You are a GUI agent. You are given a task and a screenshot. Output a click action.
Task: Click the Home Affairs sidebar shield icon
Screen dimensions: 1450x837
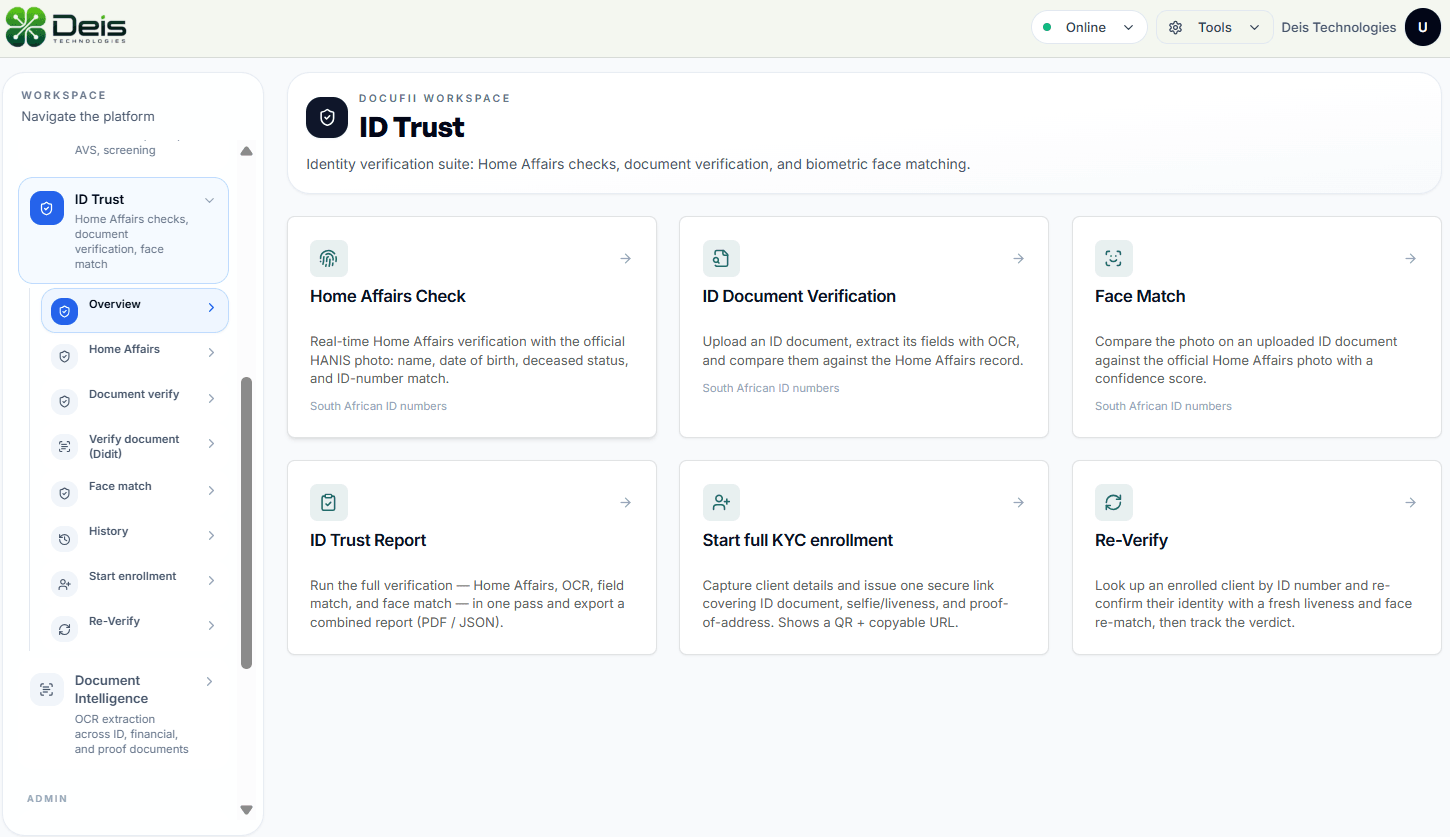click(x=64, y=356)
